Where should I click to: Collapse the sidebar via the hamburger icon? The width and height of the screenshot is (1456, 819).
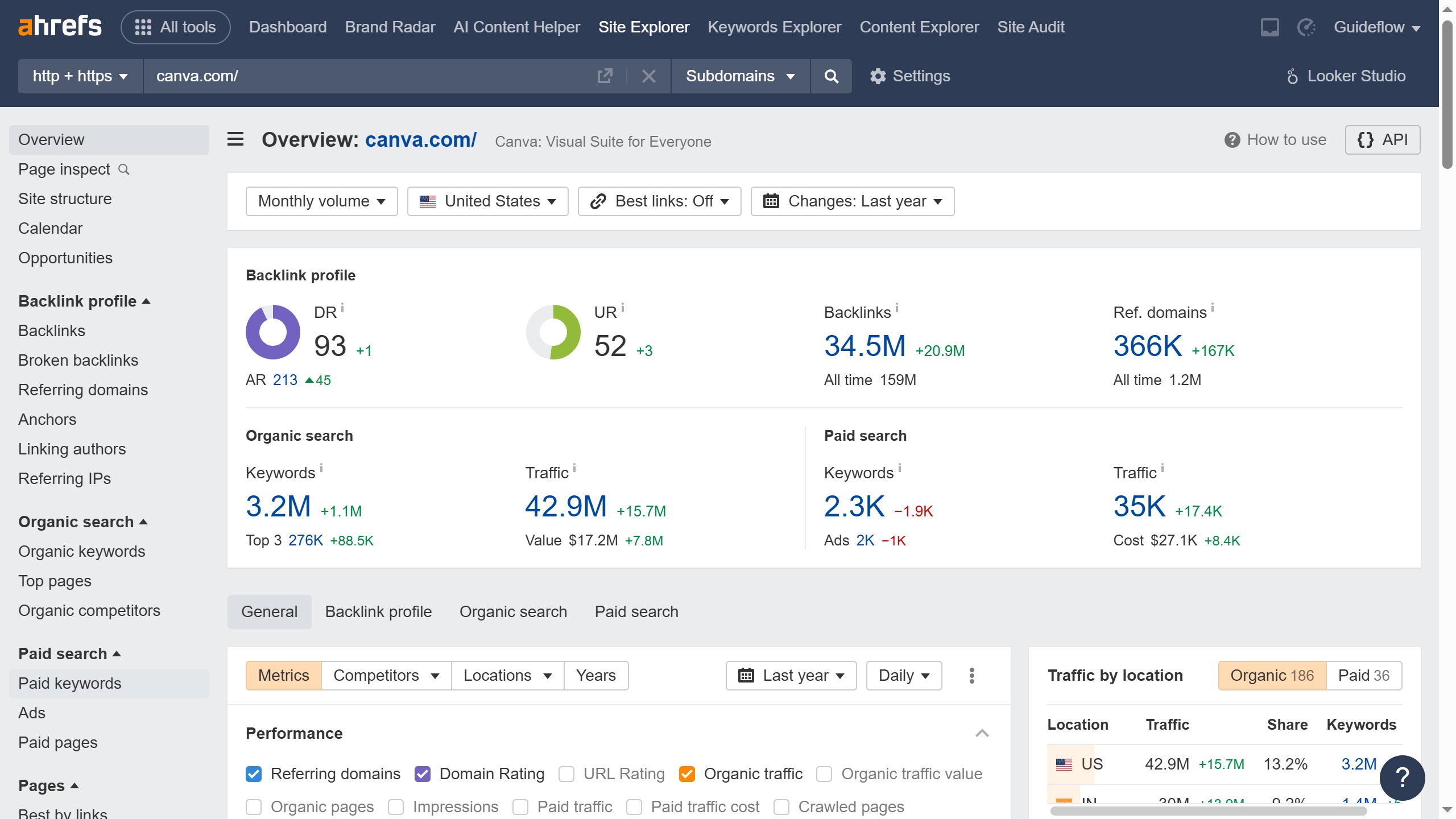235,139
